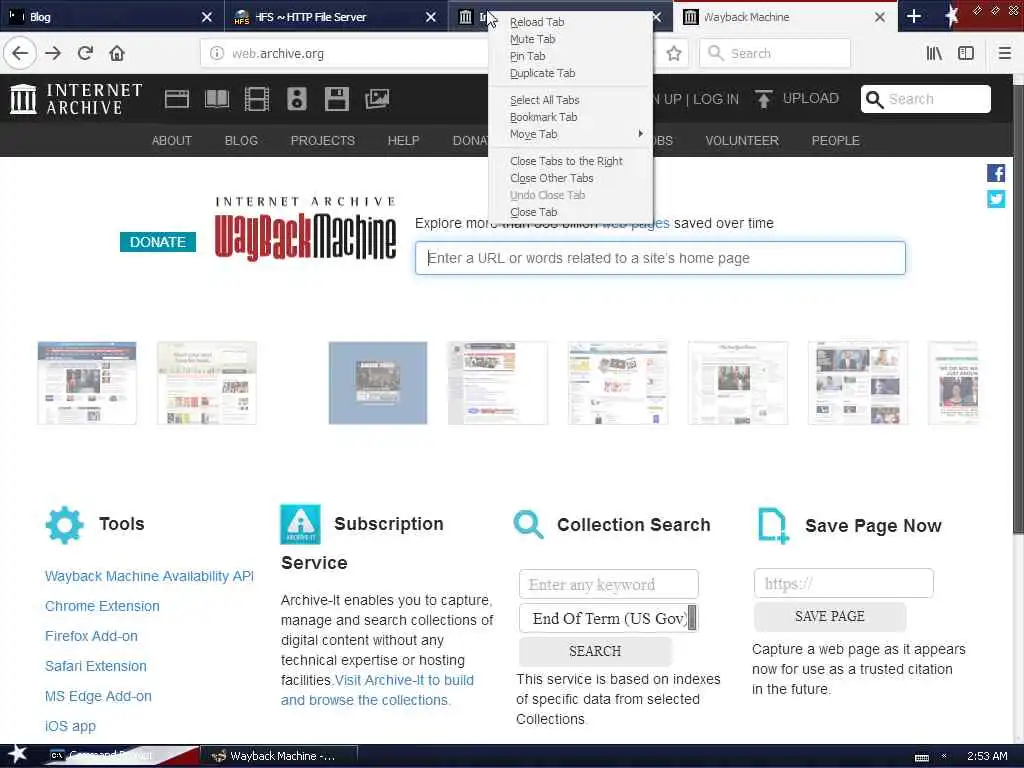Focus the Wayback URL search field
Viewport: 1024px width, 768px height.
(660, 258)
